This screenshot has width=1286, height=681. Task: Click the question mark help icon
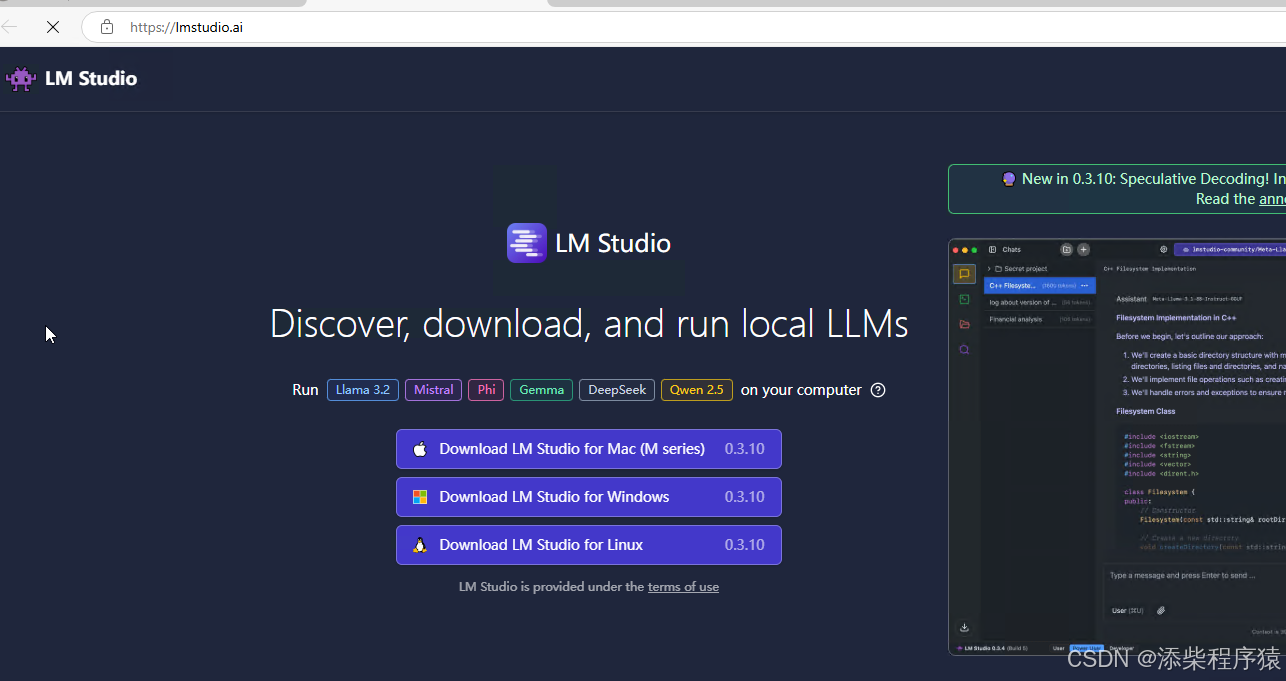(x=878, y=390)
